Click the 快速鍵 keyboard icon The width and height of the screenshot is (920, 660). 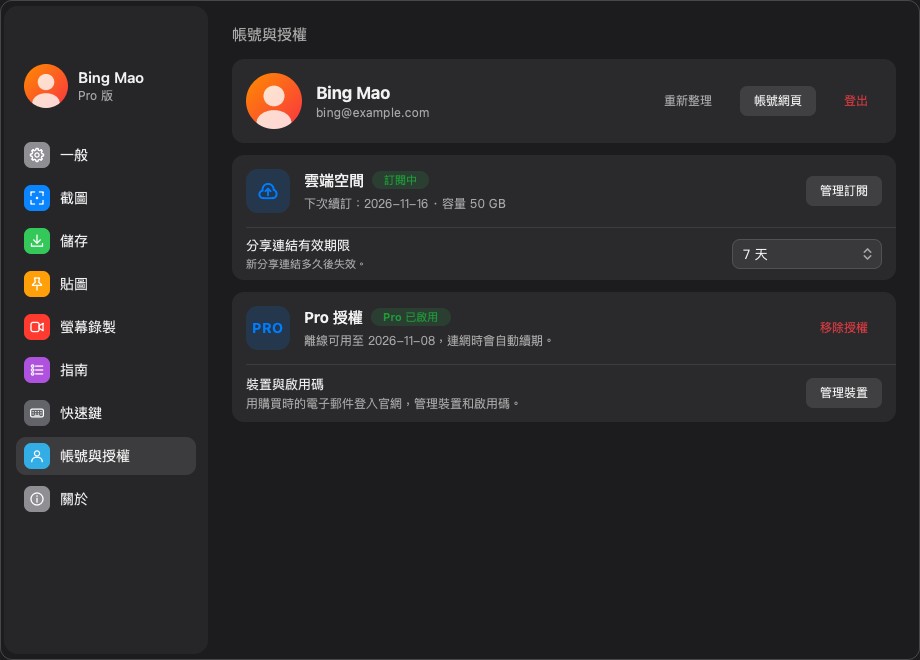point(37,413)
